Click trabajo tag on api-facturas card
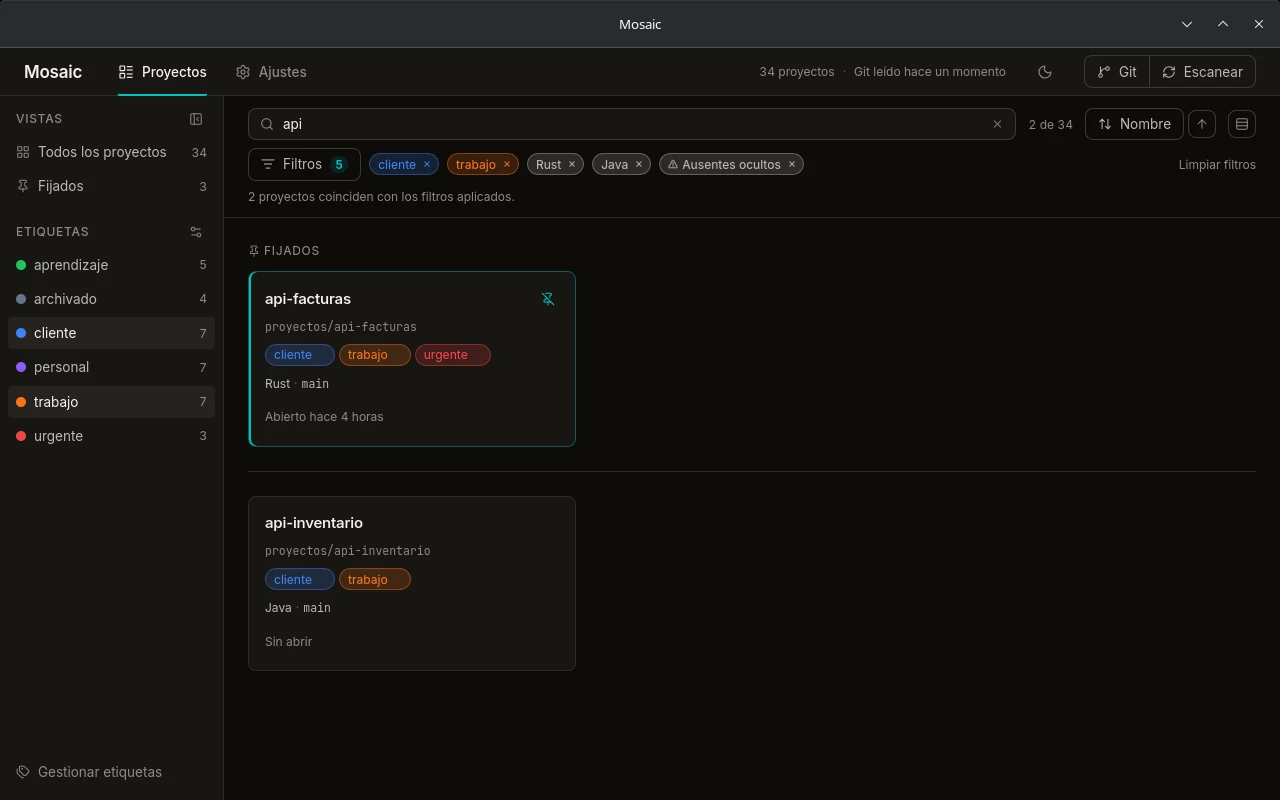The width and height of the screenshot is (1280, 800). coord(374,355)
